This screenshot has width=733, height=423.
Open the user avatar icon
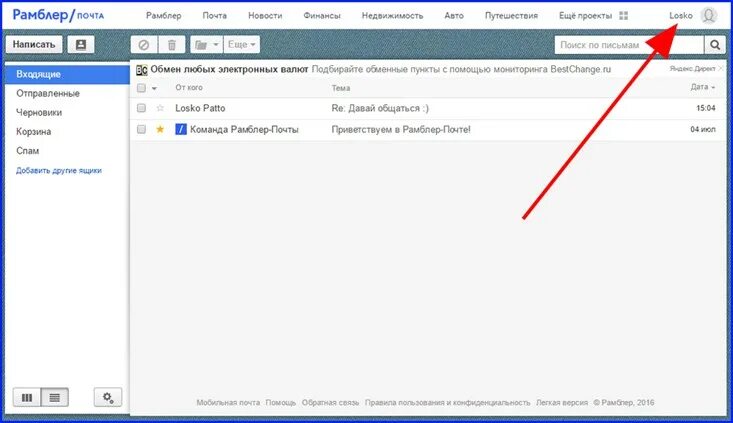click(709, 15)
